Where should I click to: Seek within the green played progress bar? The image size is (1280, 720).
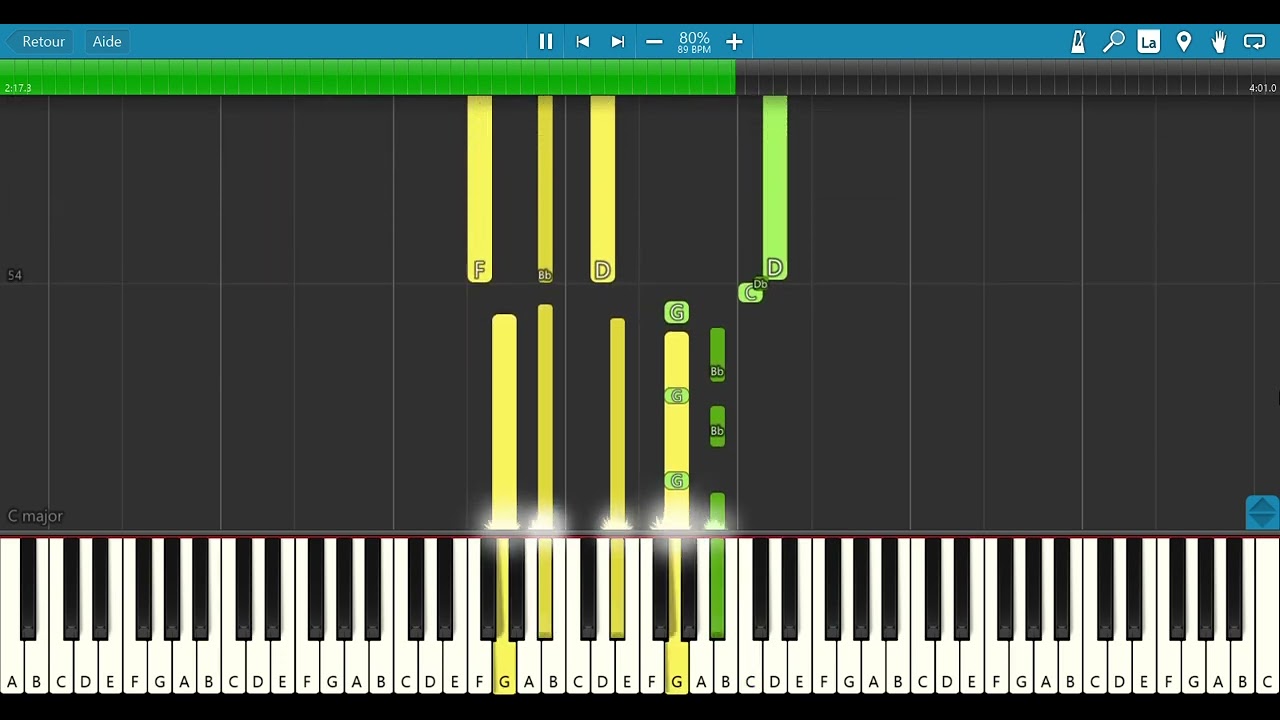pos(368,77)
